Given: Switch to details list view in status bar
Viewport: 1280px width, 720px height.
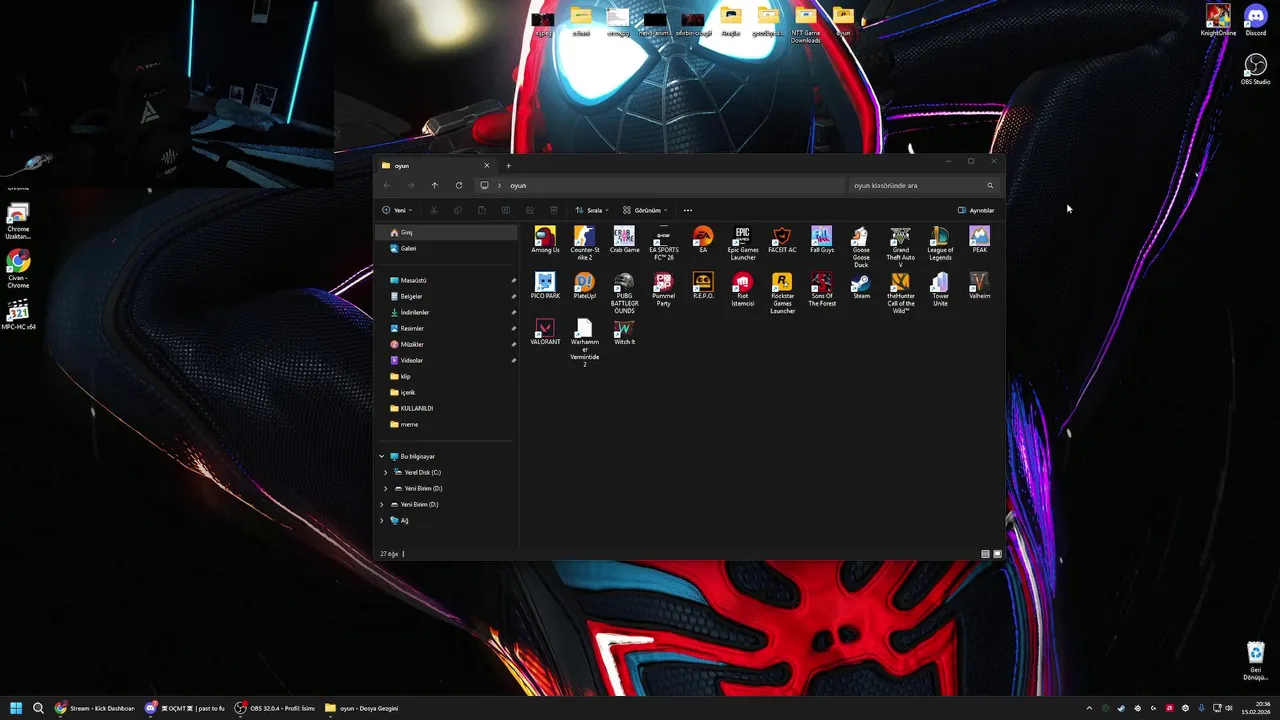Looking at the screenshot, I should coord(986,554).
